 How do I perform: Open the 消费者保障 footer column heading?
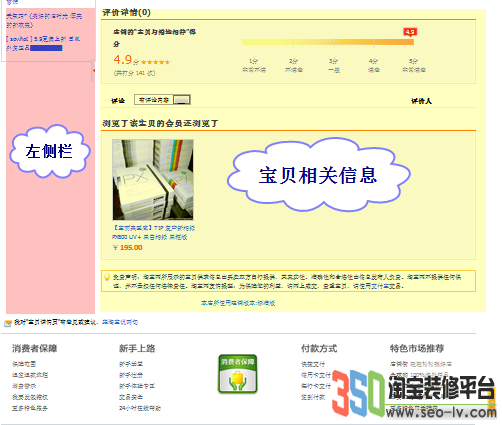coord(35,349)
